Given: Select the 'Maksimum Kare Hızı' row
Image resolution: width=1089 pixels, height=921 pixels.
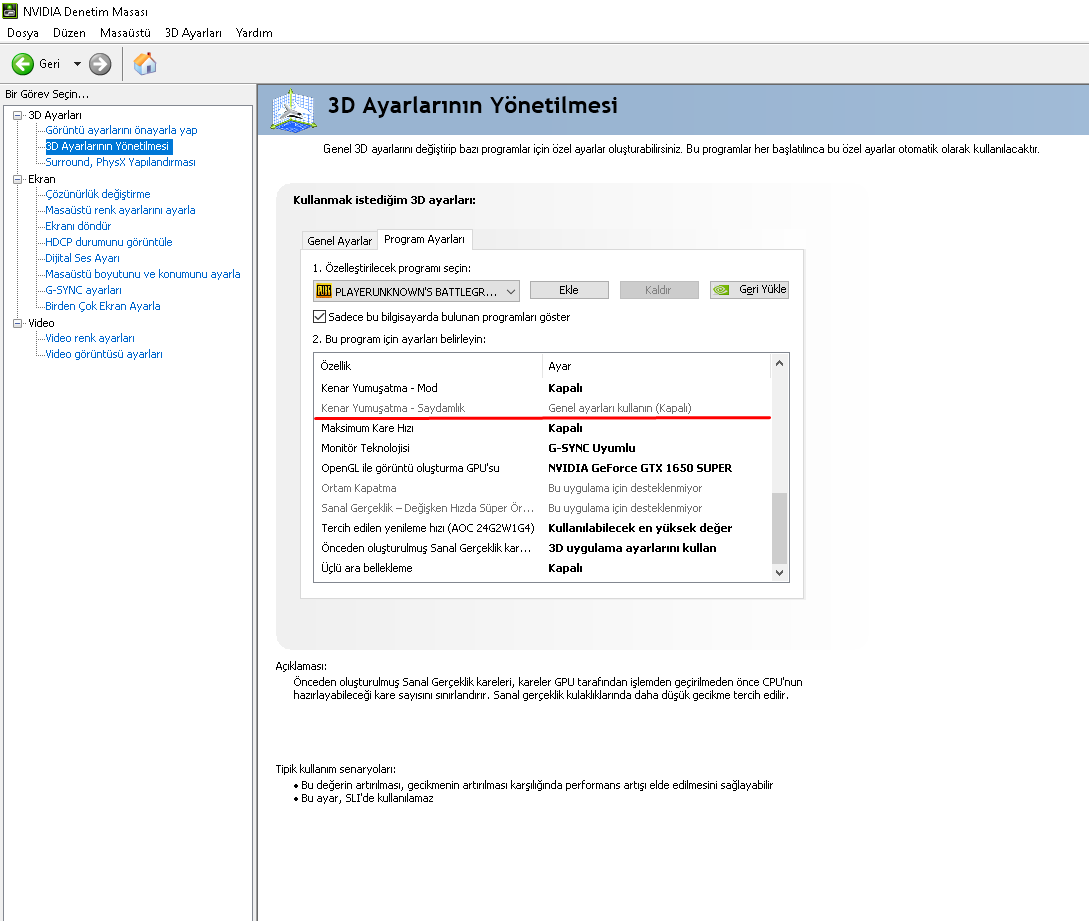Looking at the screenshot, I should [x=542, y=428].
